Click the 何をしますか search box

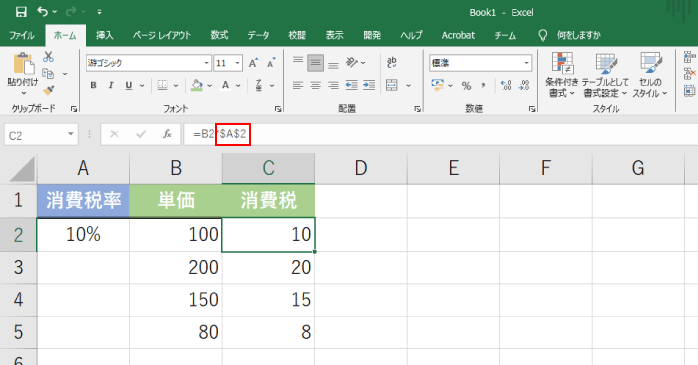578,35
